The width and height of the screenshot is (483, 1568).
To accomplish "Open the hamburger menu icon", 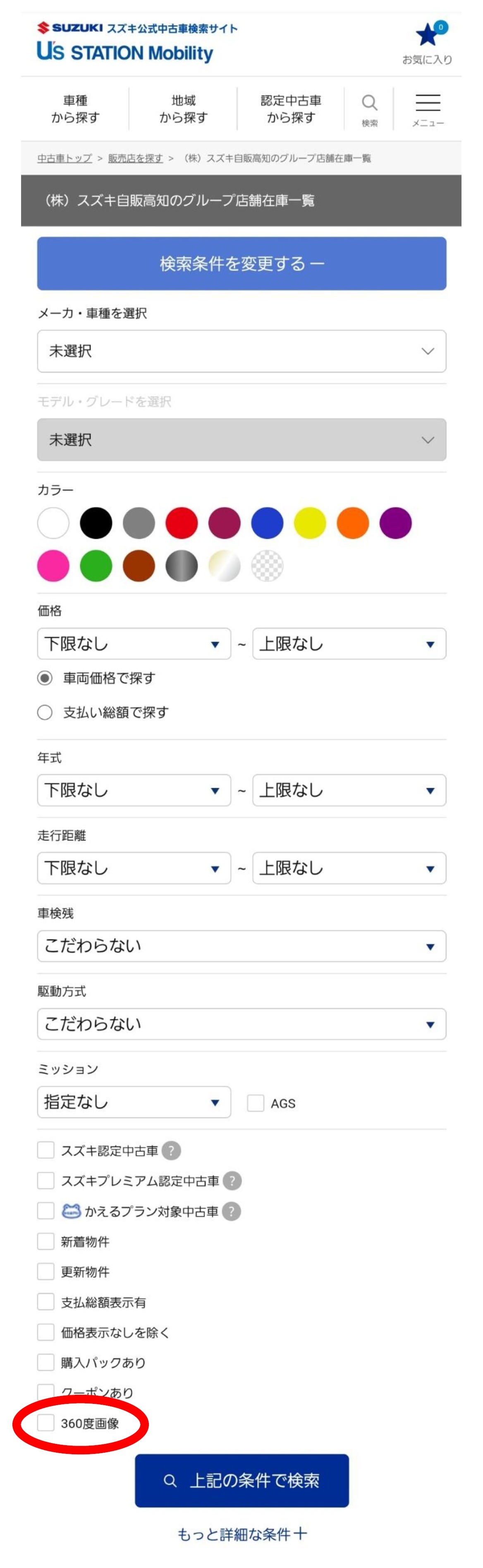I will pos(428,103).
